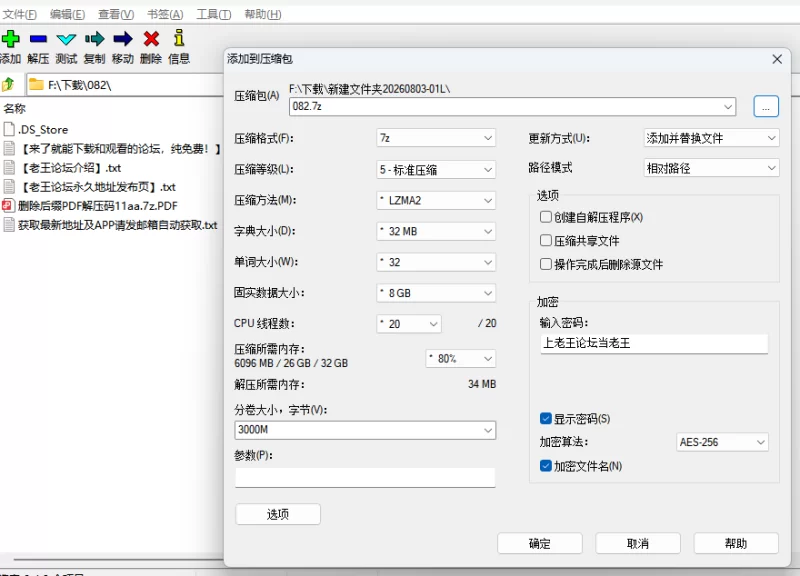Click the 取消 button
The height and width of the screenshot is (576, 800).
tap(638, 543)
